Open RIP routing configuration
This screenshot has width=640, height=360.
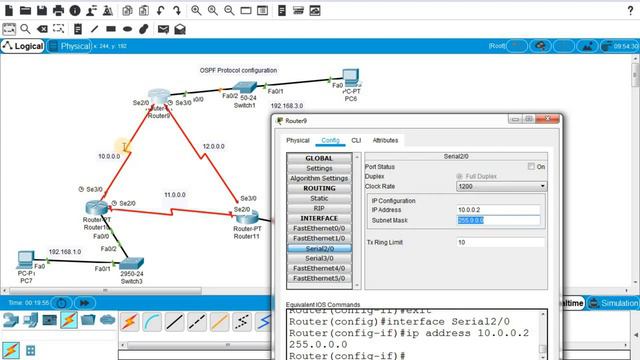319,208
